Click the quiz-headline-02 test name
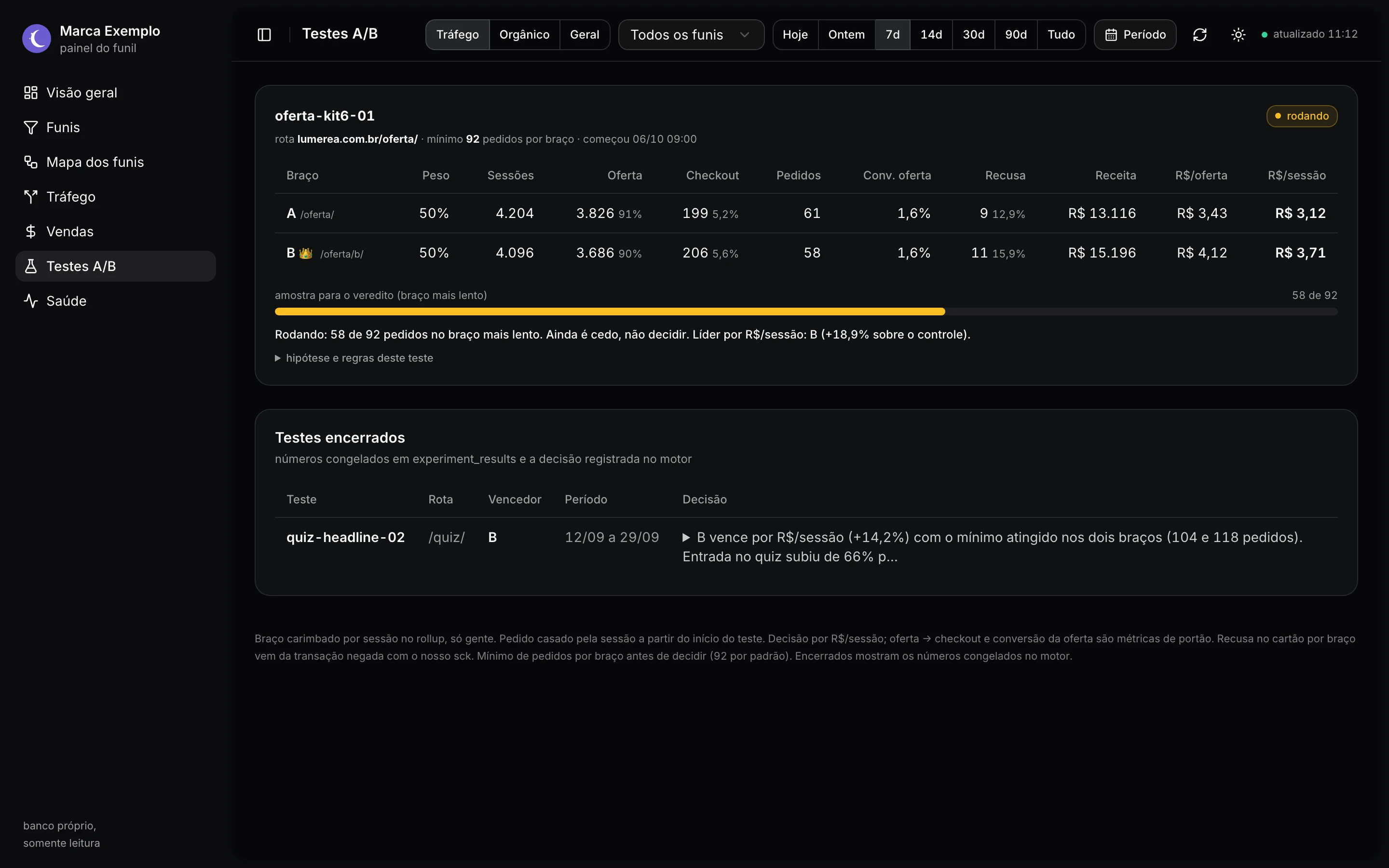This screenshot has height=868, width=1389. coord(345,537)
